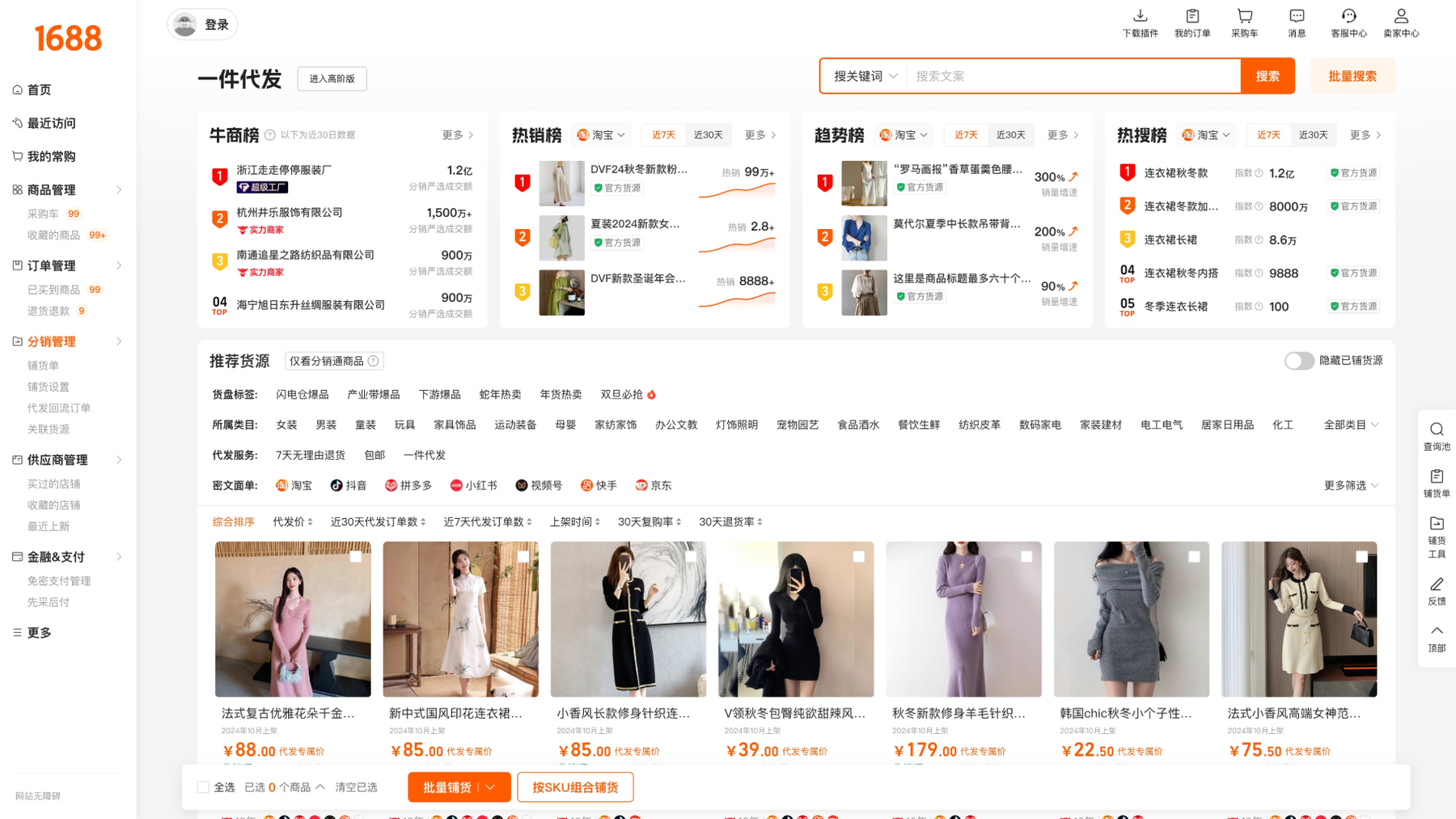This screenshot has height=819, width=1456.
Task: Click 进入高阶版 button
Action: click(x=332, y=79)
